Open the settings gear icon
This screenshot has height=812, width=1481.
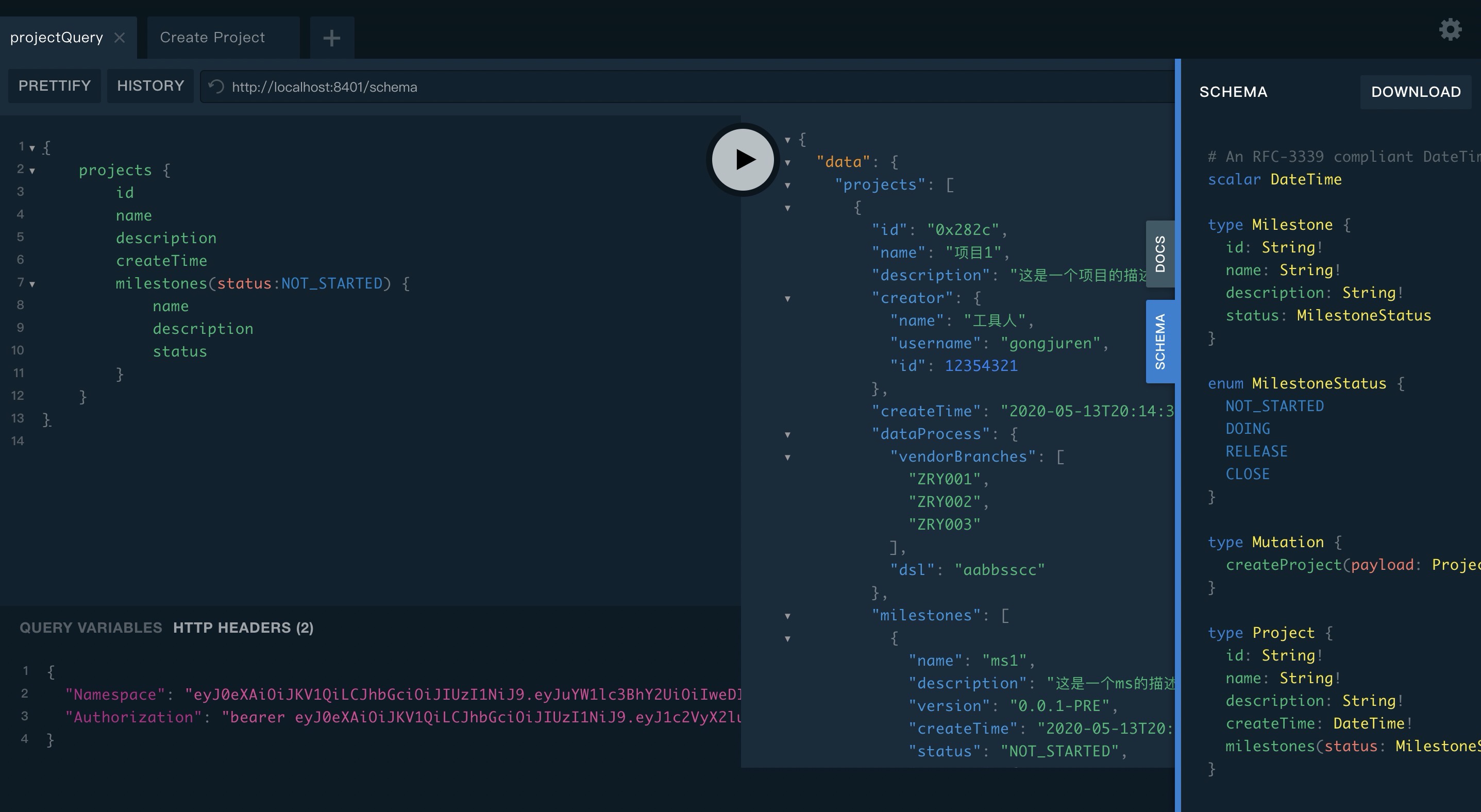point(1450,29)
